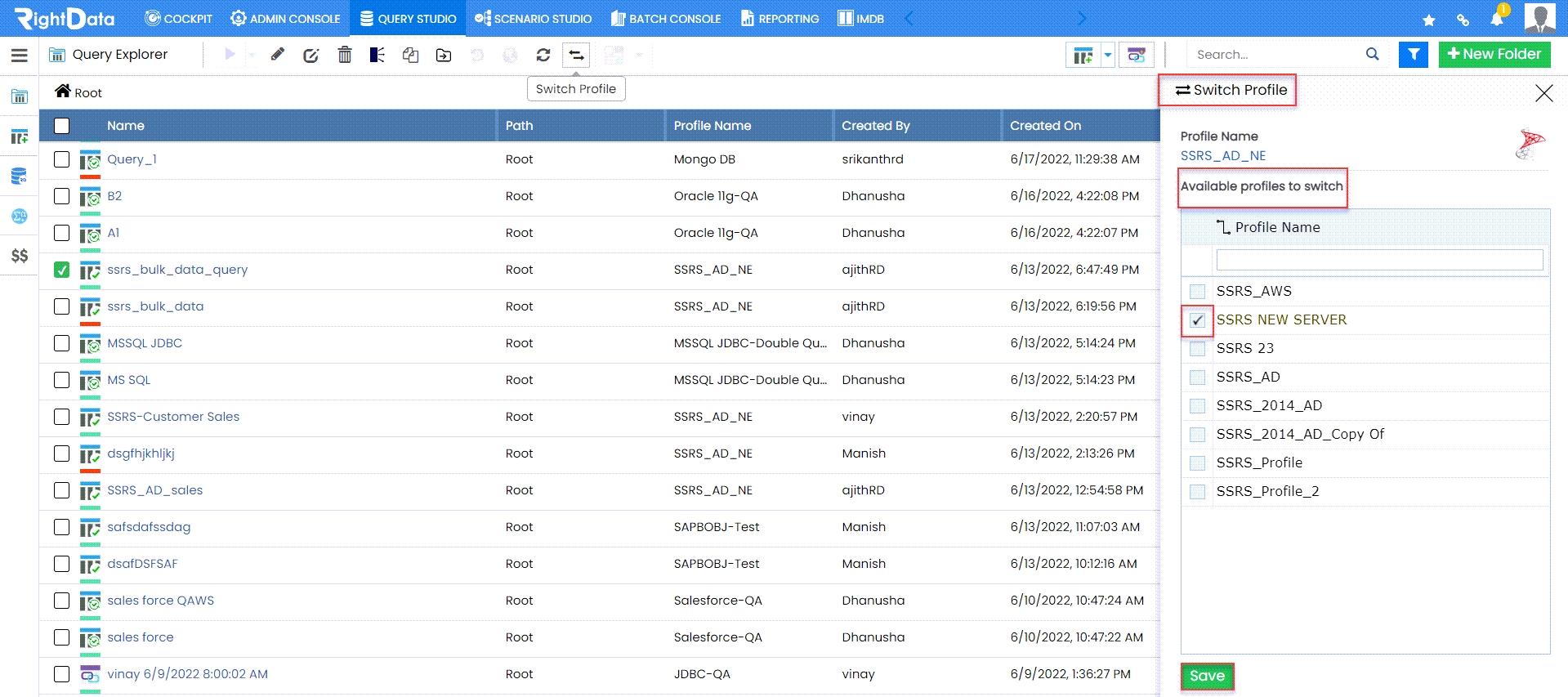Click the Switch Profile arrows toolbar icon

click(x=576, y=55)
